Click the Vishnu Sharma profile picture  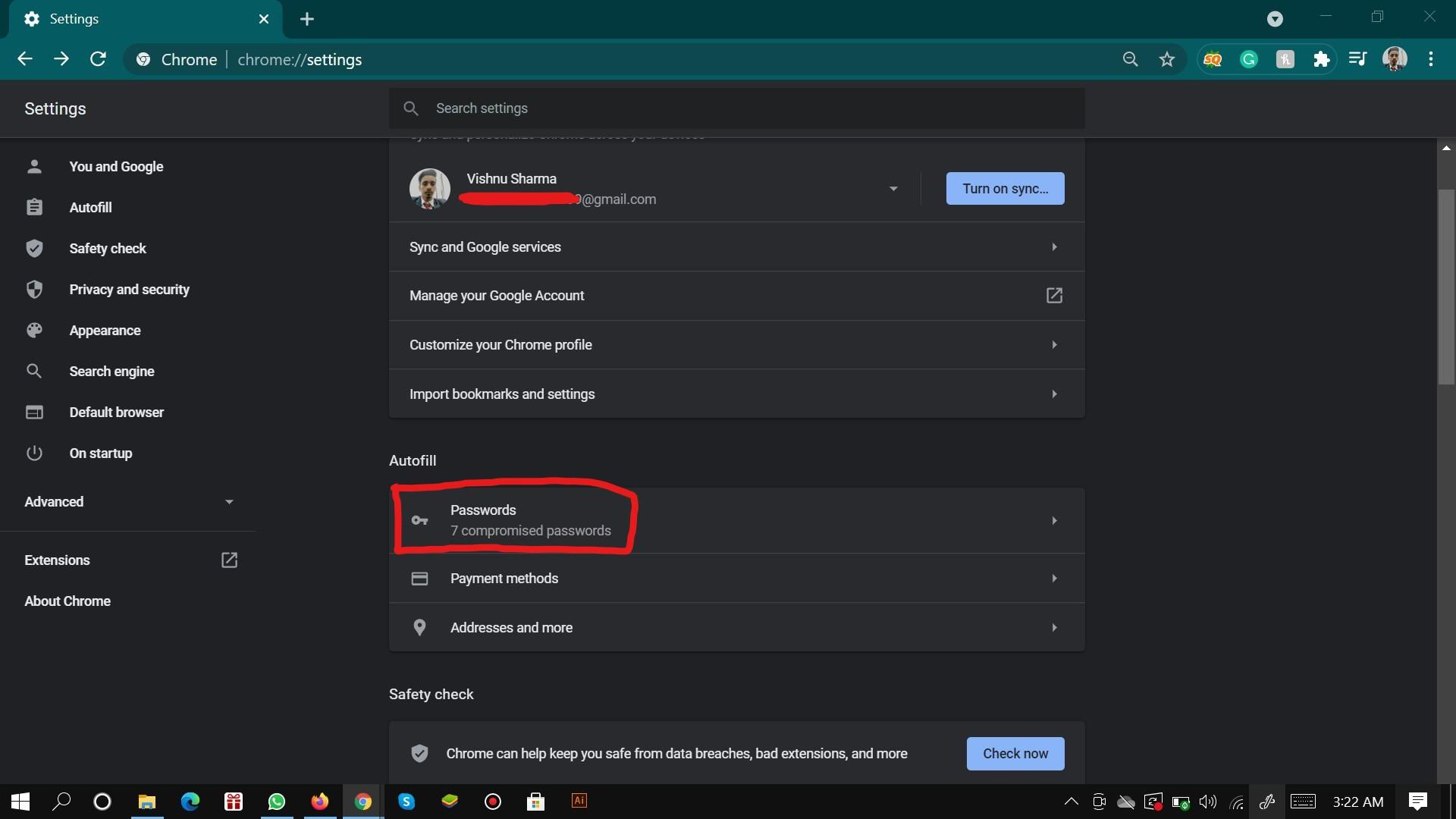[x=430, y=189]
